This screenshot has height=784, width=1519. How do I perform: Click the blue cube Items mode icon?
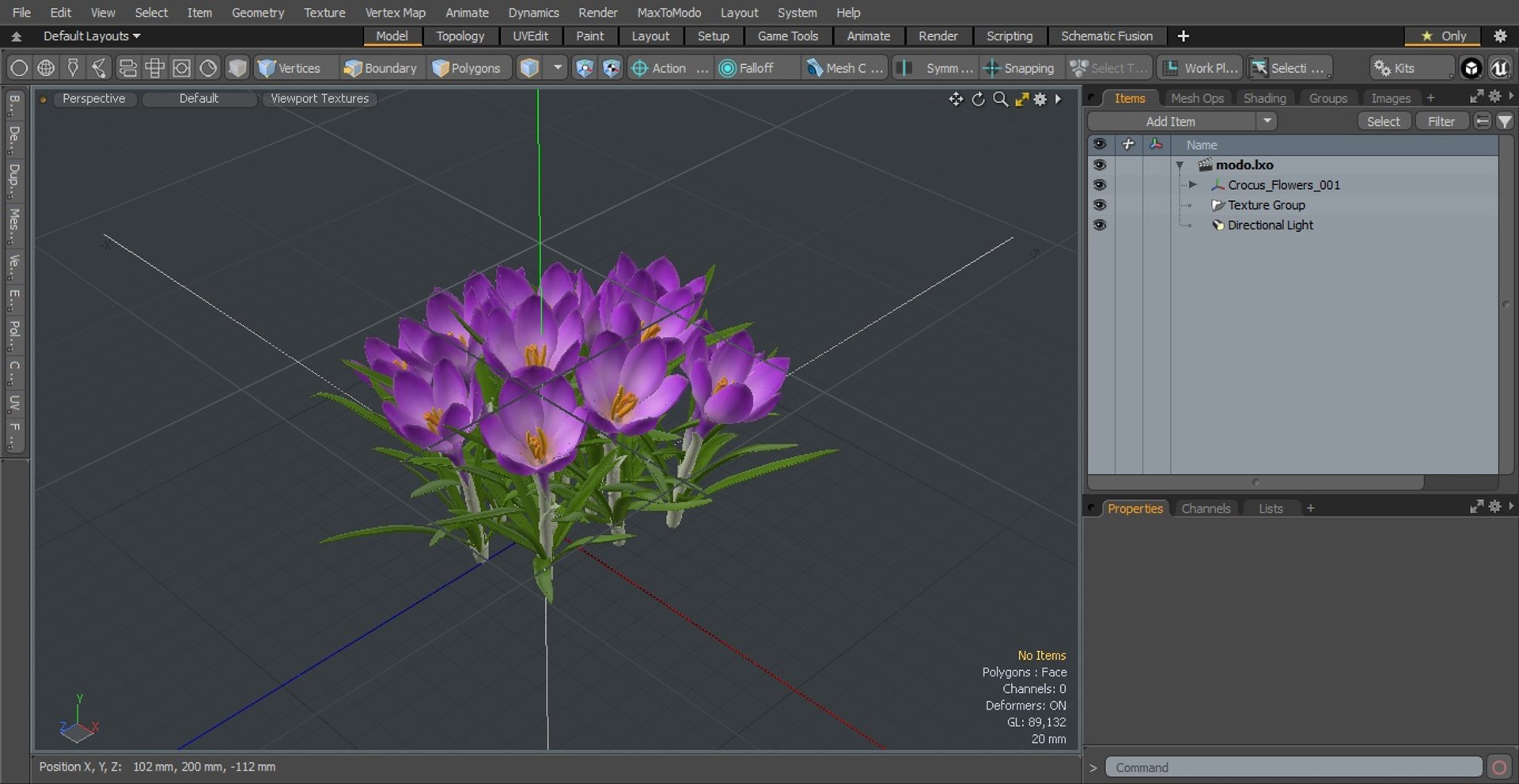[x=529, y=68]
